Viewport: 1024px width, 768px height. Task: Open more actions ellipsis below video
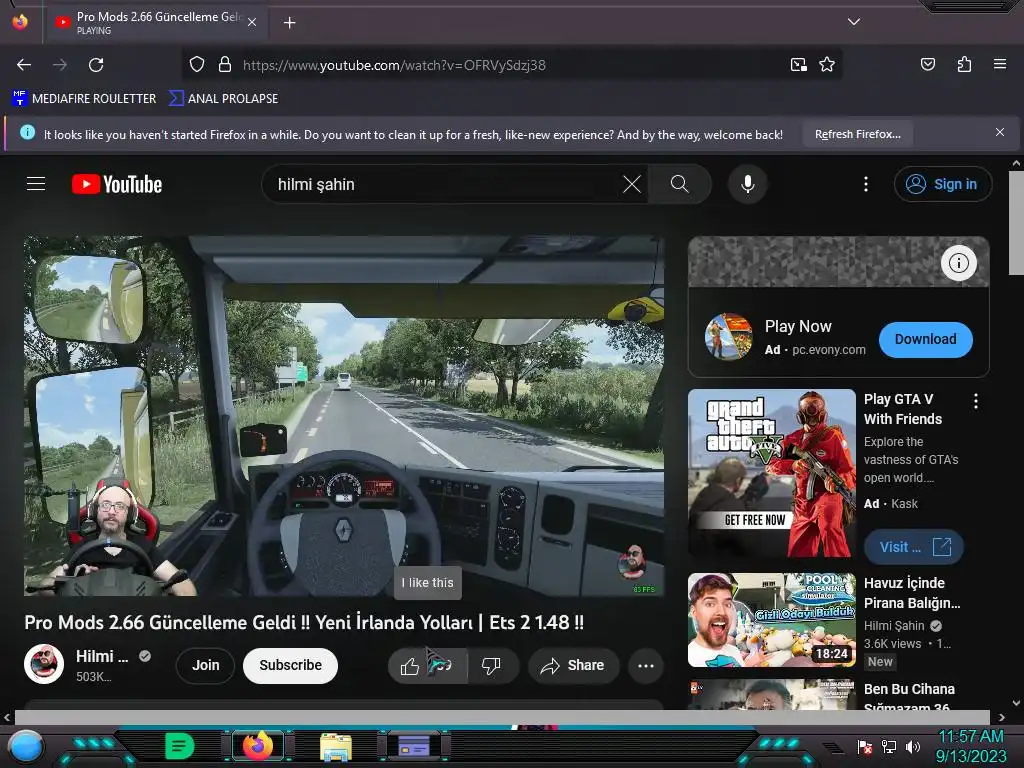click(x=646, y=665)
